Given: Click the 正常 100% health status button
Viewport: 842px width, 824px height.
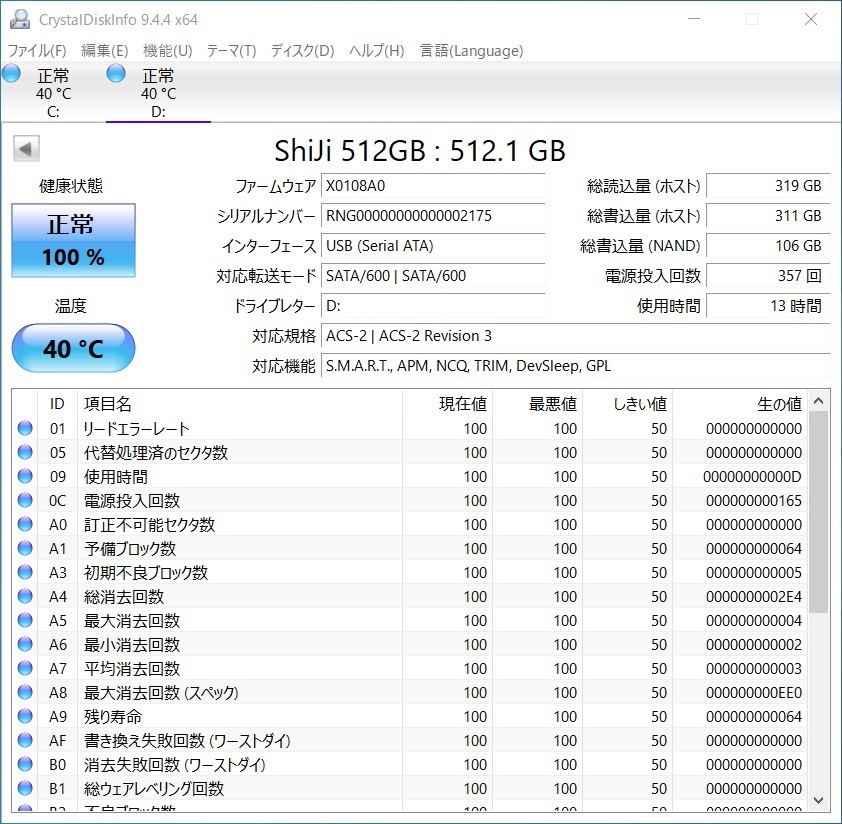Looking at the screenshot, I should click(x=72, y=240).
